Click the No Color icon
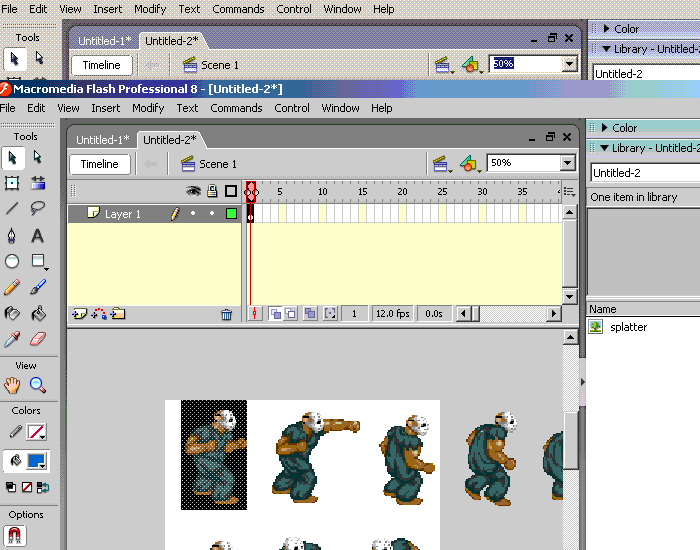This screenshot has height=550, width=700. point(27,487)
